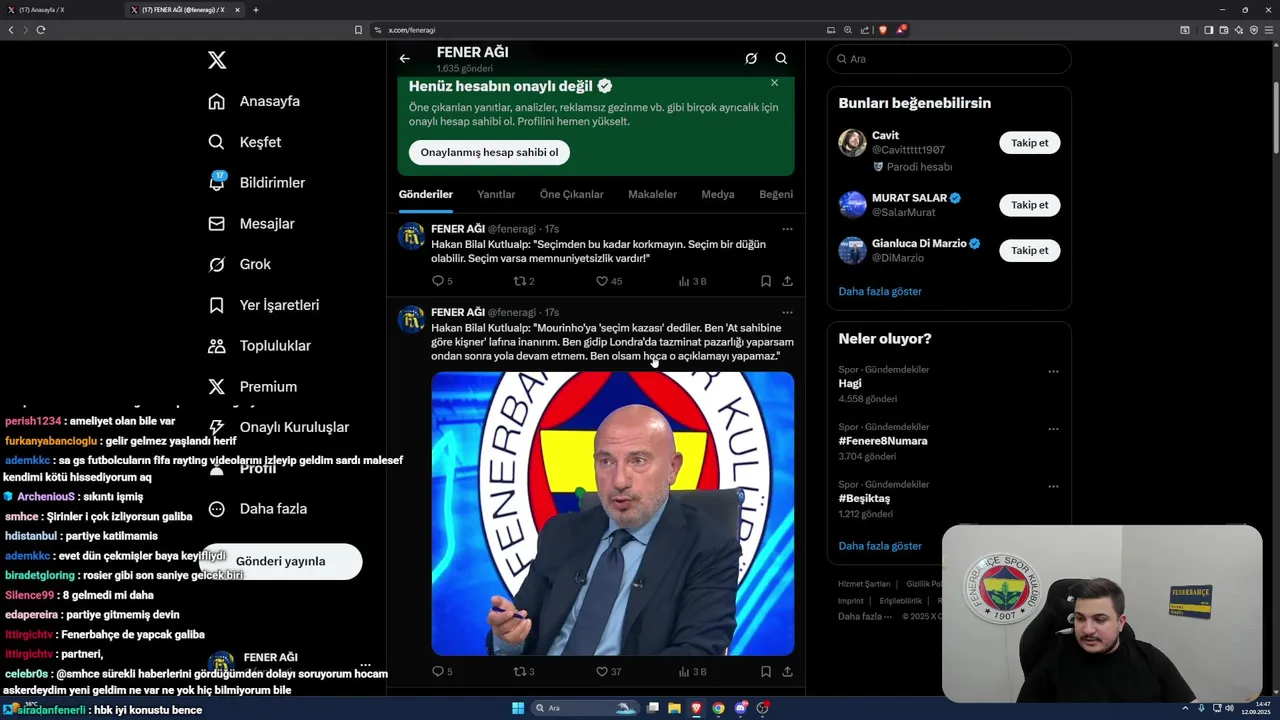Click Grok icon in the profile header
Viewport: 1280px width, 720px height.
751,58
